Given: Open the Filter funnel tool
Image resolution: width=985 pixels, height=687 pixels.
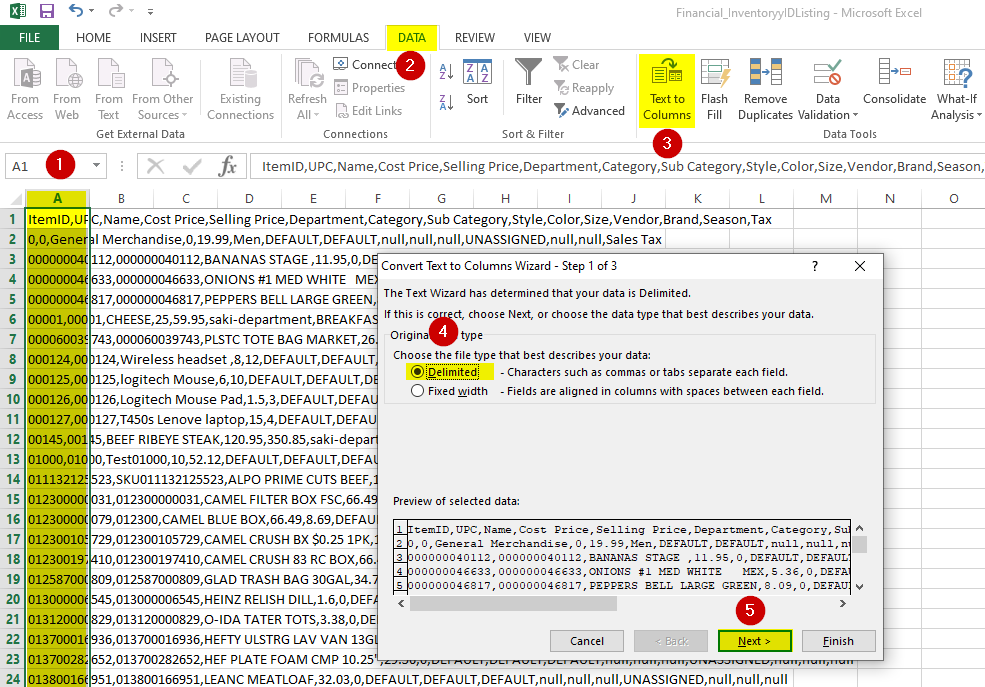Looking at the screenshot, I should (x=529, y=82).
